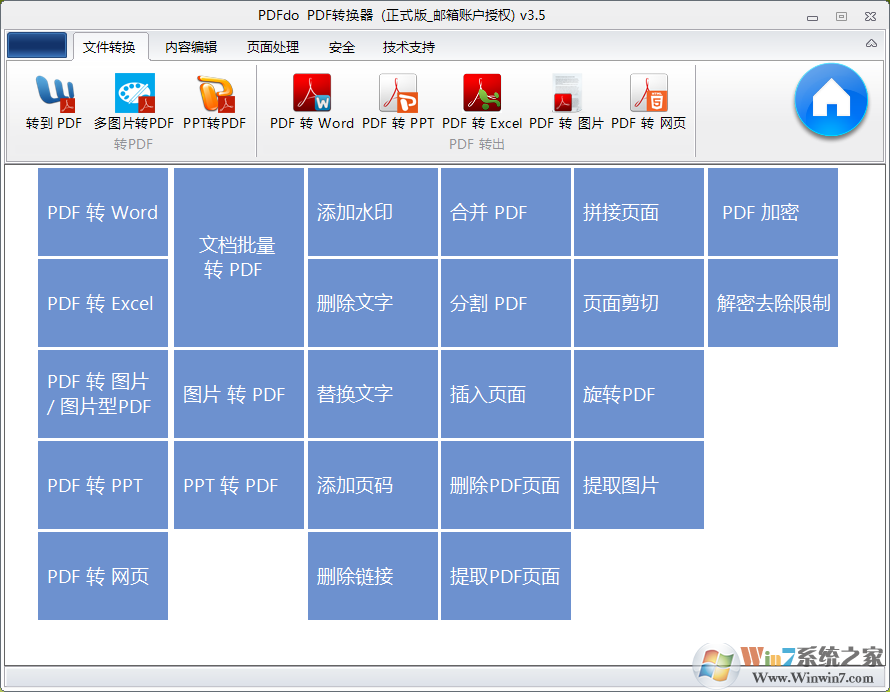Open the 合并 PDF function
The width and height of the screenshot is (890, 692).
[505, 212]
